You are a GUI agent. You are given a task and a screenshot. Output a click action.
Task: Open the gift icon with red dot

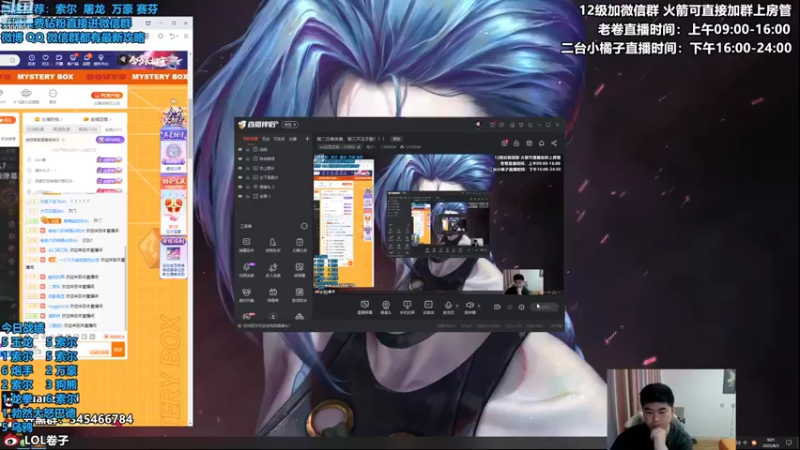tap(504, 143)
